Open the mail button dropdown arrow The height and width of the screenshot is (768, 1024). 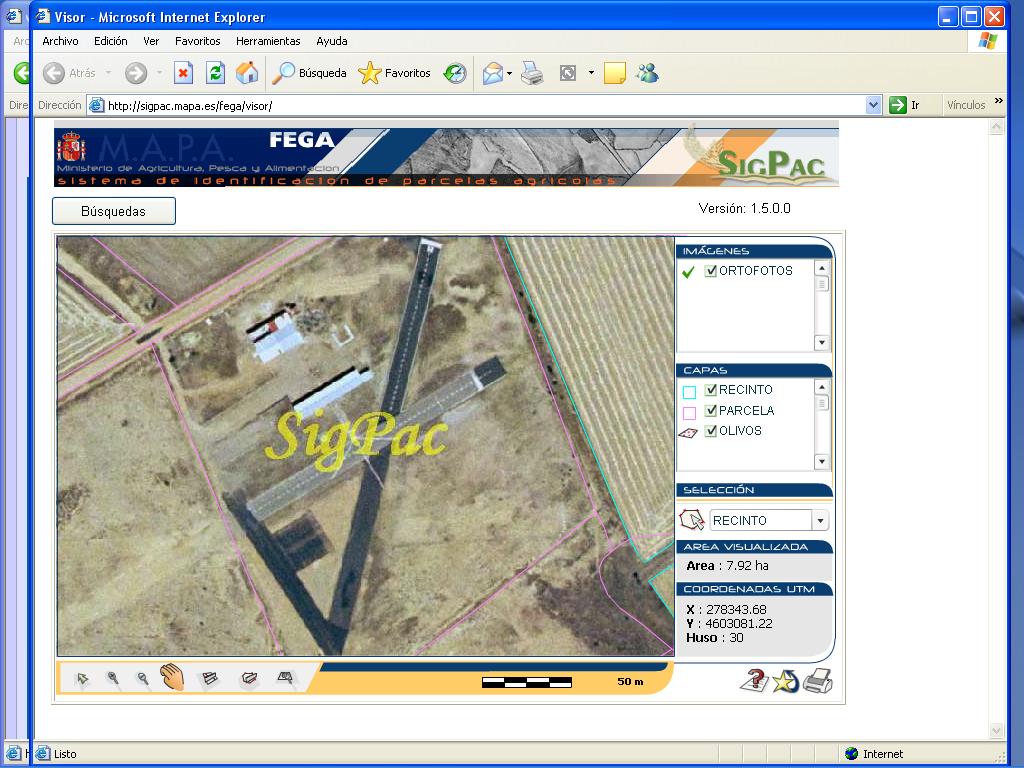coord(509,73)
